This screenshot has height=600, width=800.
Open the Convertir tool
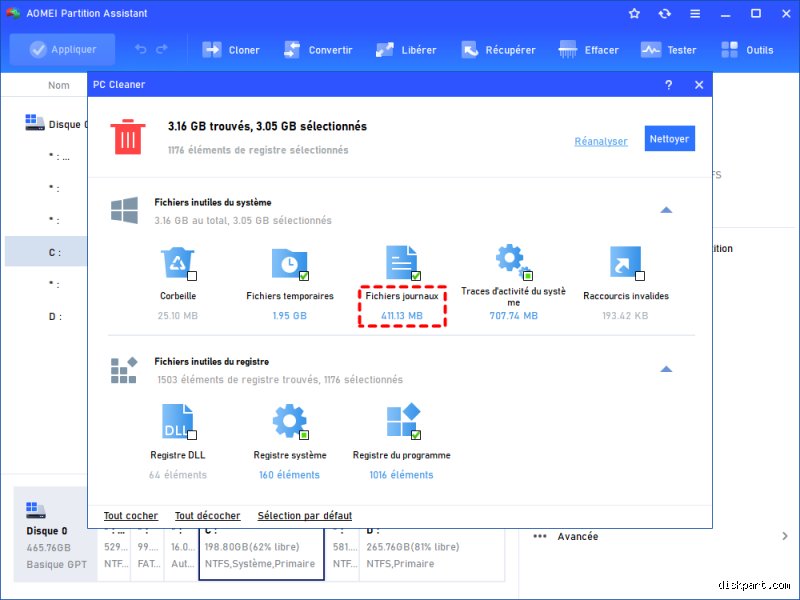coord(318,49)
